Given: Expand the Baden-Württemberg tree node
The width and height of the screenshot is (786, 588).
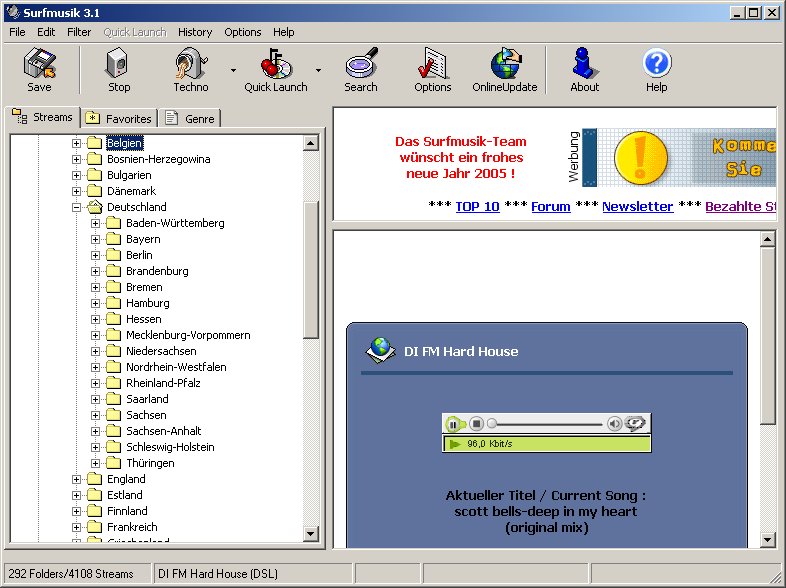Looking at the screenshot, I should (x=95, y=223).
